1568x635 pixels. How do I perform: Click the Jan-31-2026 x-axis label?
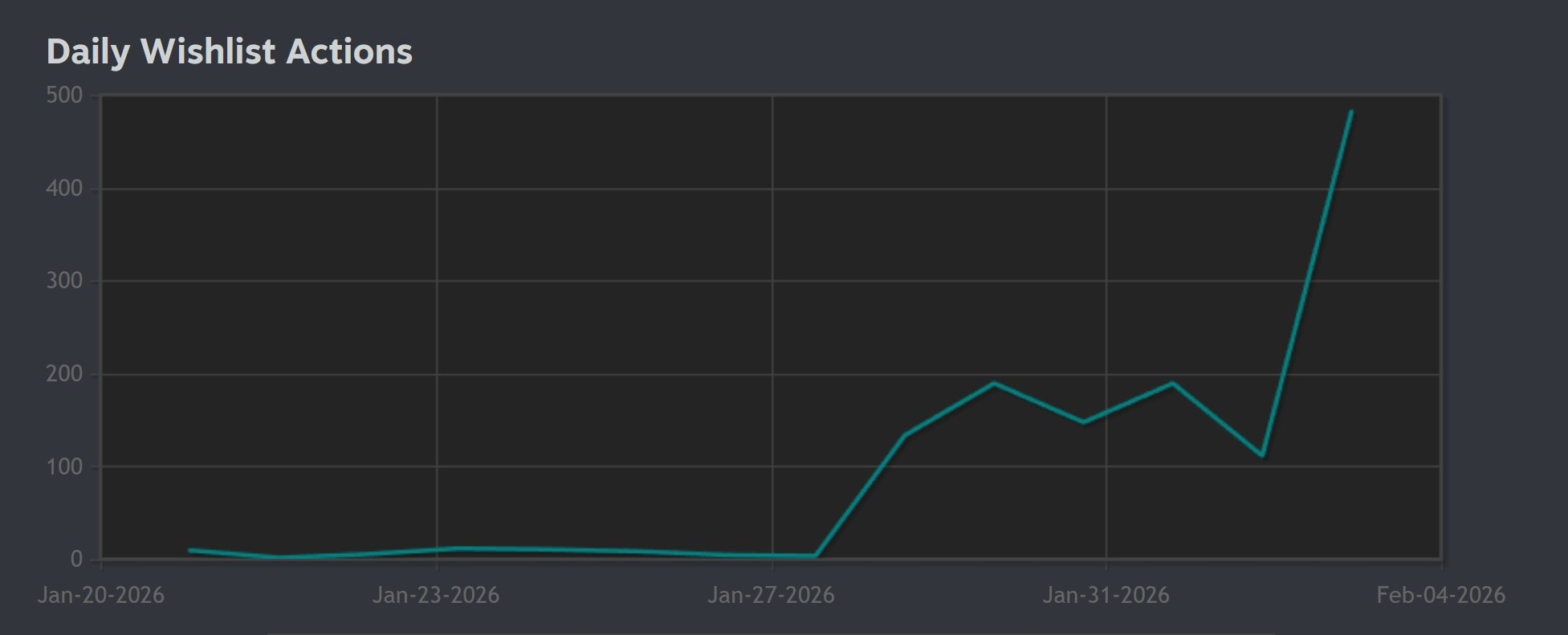click(1106, 595)
